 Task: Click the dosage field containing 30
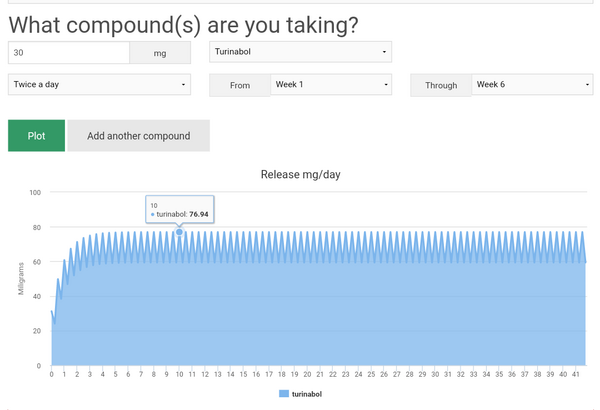[68, 52]
